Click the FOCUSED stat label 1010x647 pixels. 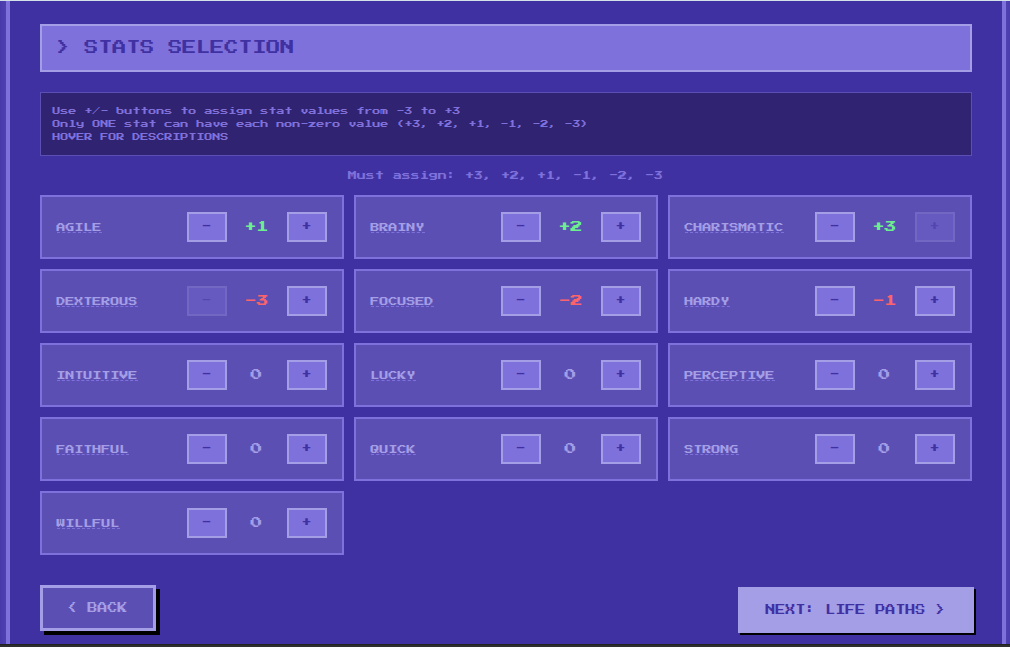pyautogui.click(x=401, y=302)
